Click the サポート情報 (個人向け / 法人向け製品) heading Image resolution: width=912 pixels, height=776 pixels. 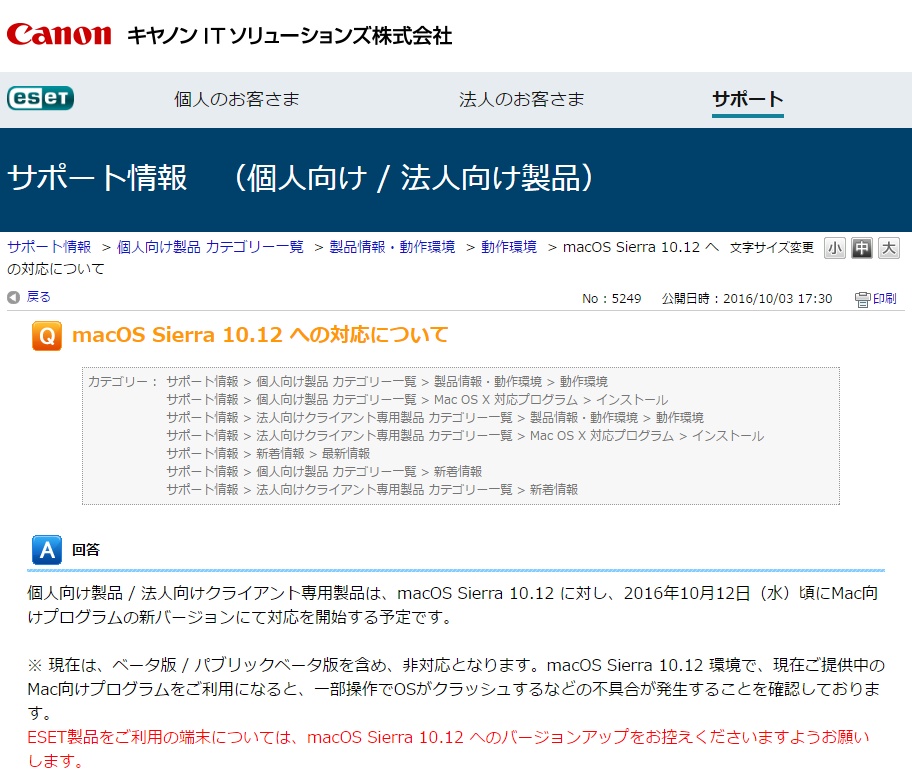pyautogui.click(x=301, y=177)
